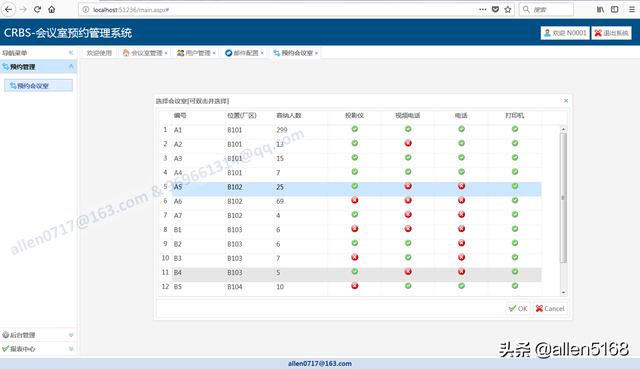Click the Cancel button in the dialog

(549, 309)
